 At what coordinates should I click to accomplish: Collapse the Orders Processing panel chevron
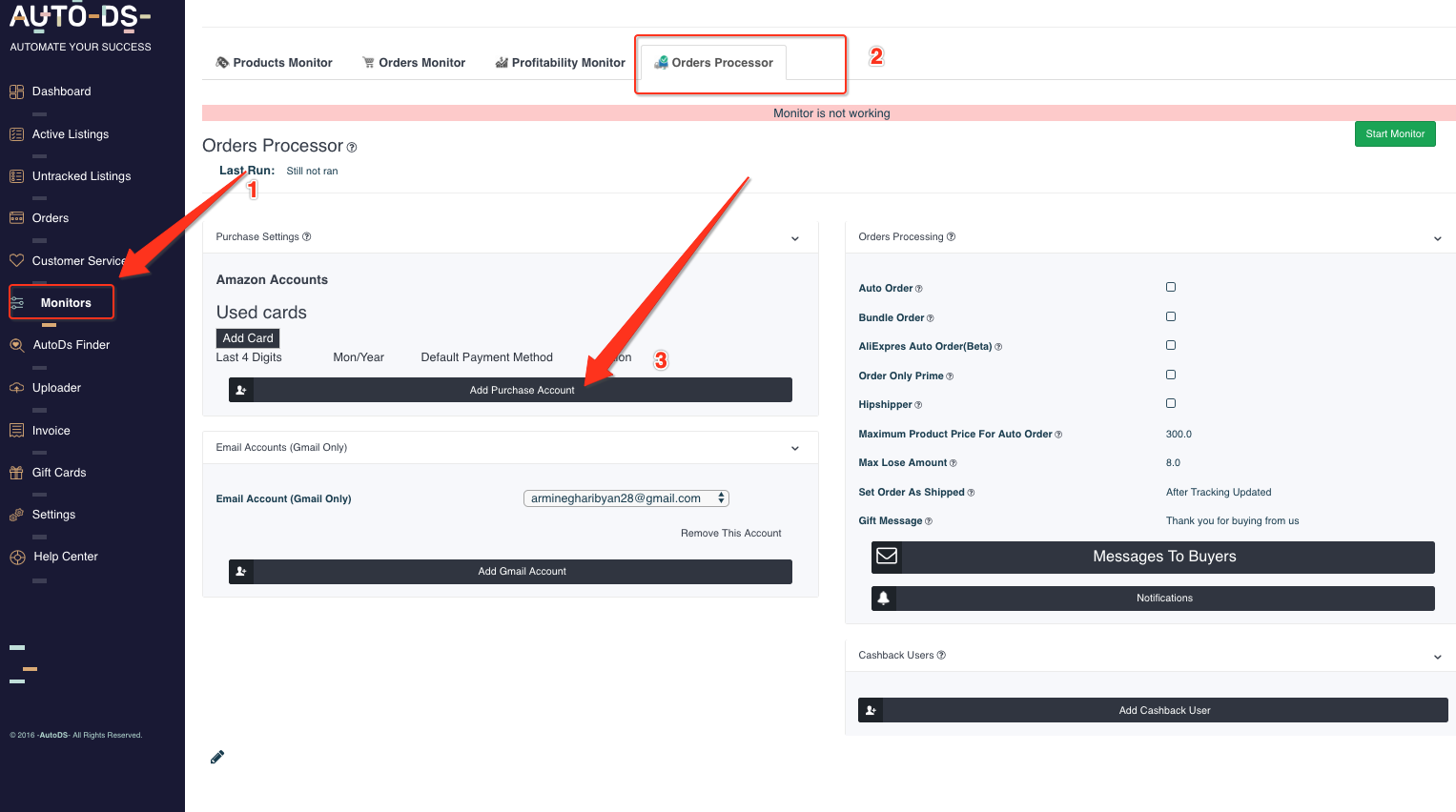click(1438, 238)
